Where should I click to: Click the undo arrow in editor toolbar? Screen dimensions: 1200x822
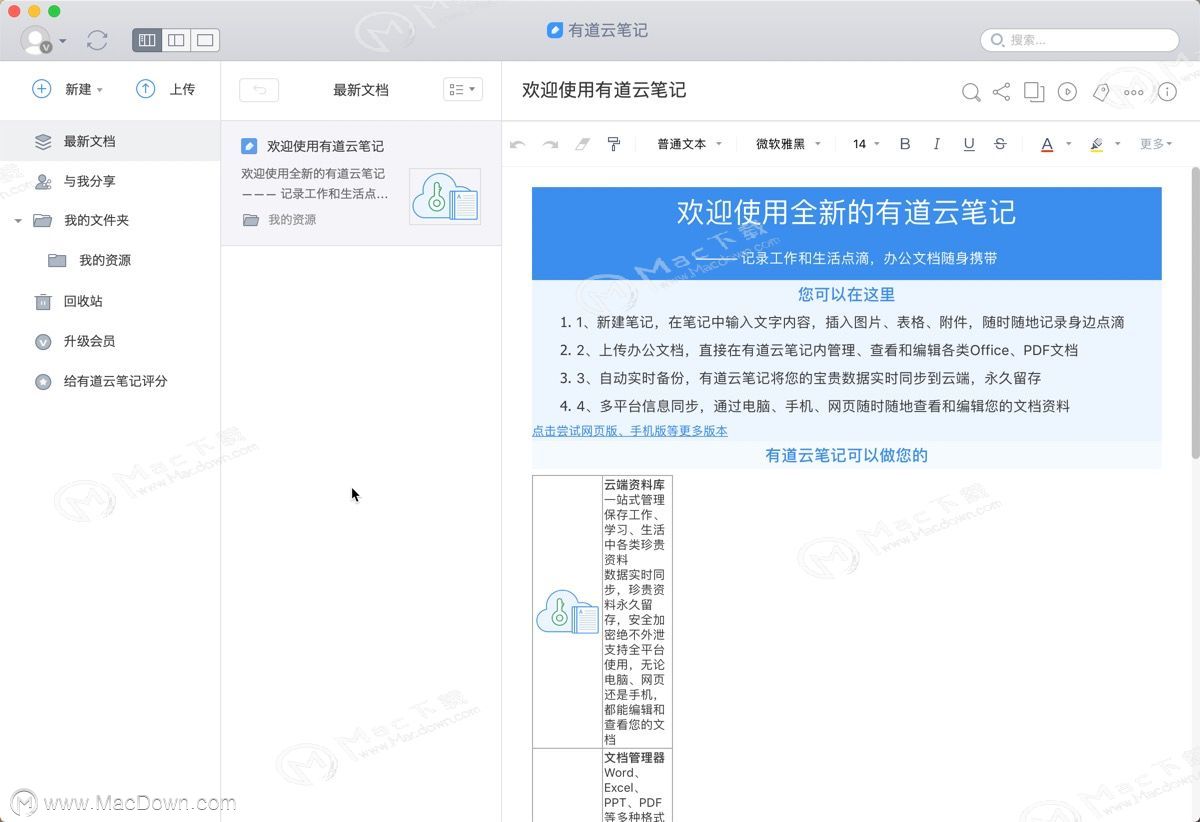pyautogui.click(x=517, y=144)
